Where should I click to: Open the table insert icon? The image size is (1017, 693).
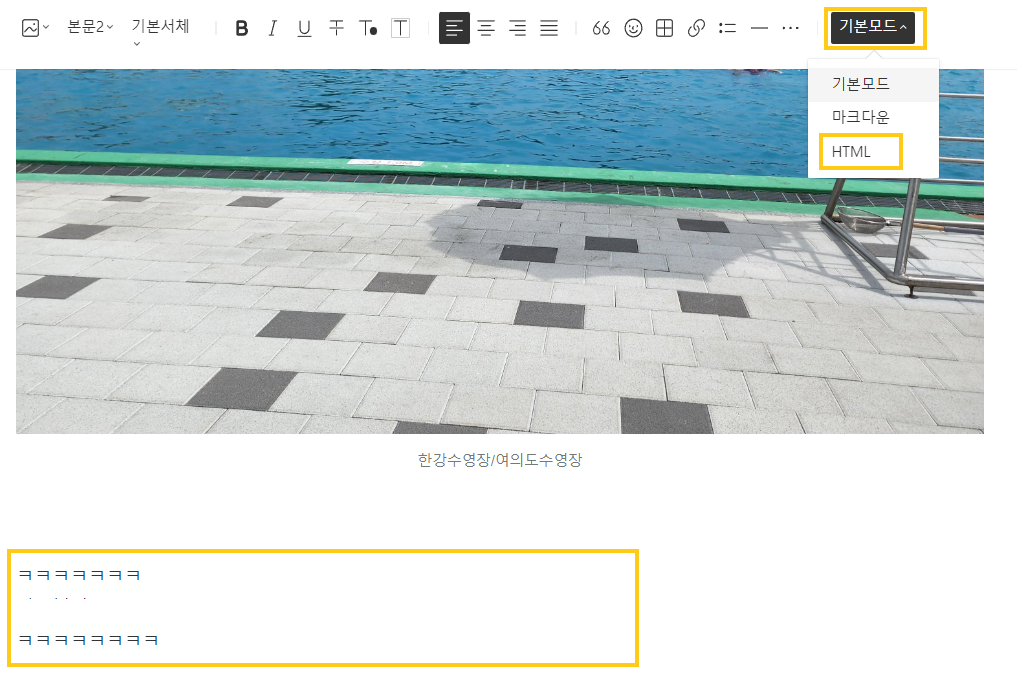coord(664,28)
